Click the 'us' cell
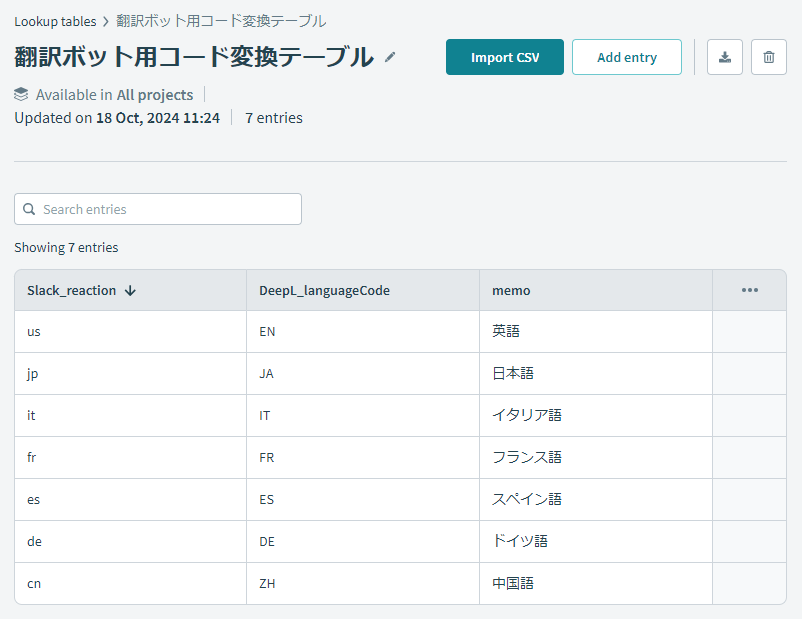The image size is (802, 619). pos(130,331)
